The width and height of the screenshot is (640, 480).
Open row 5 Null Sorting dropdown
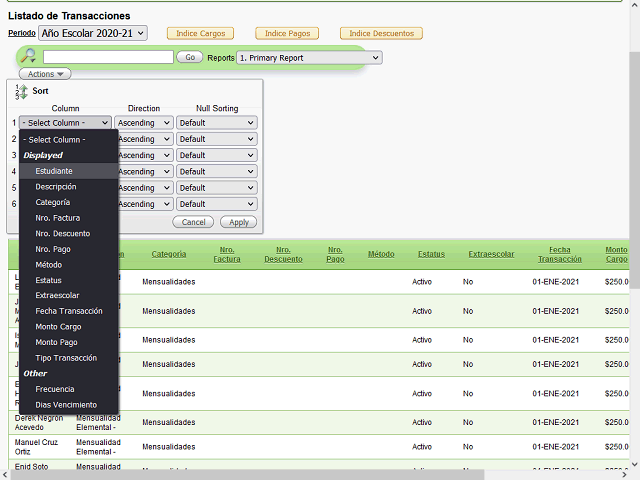[x=217, y=188]
